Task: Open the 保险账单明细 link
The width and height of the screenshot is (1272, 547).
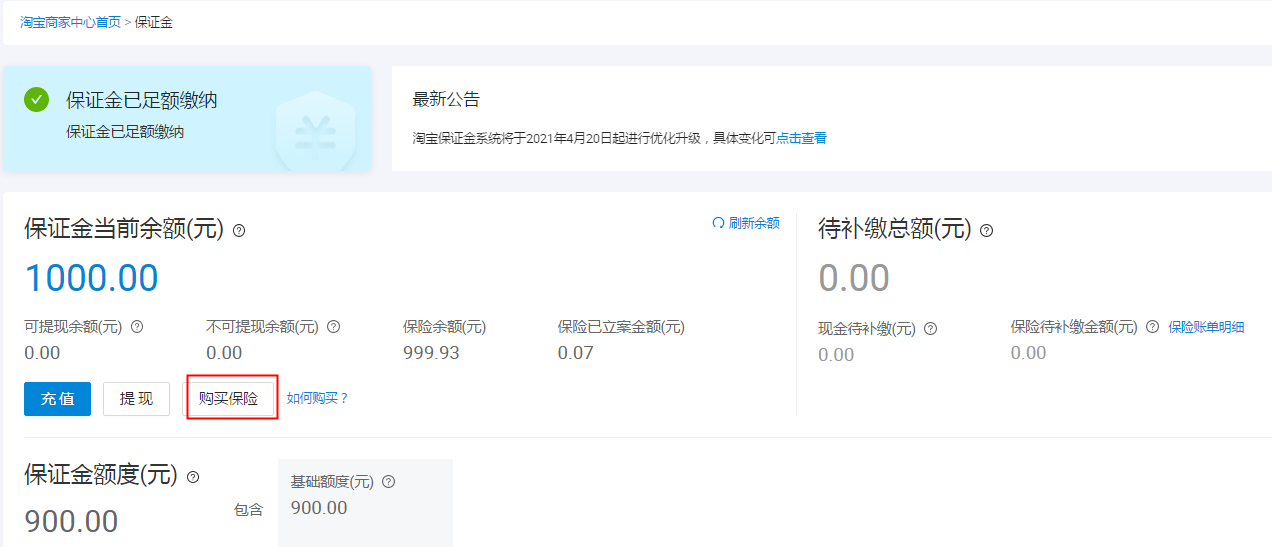Action: point(1206,327)
